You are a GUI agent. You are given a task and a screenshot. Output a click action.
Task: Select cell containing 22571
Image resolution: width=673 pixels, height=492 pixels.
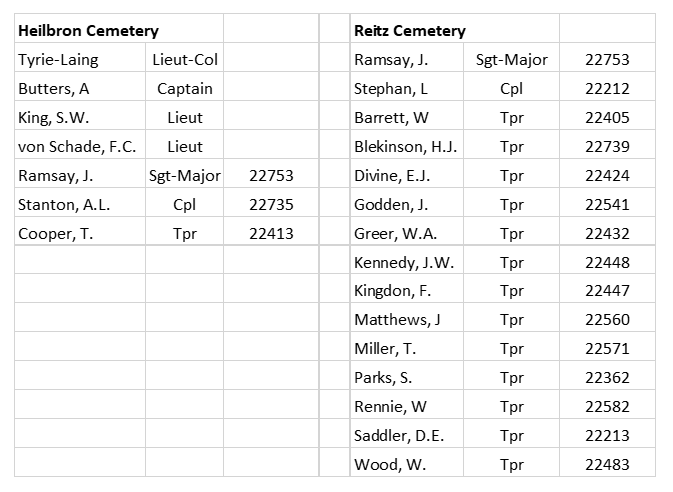607,346
